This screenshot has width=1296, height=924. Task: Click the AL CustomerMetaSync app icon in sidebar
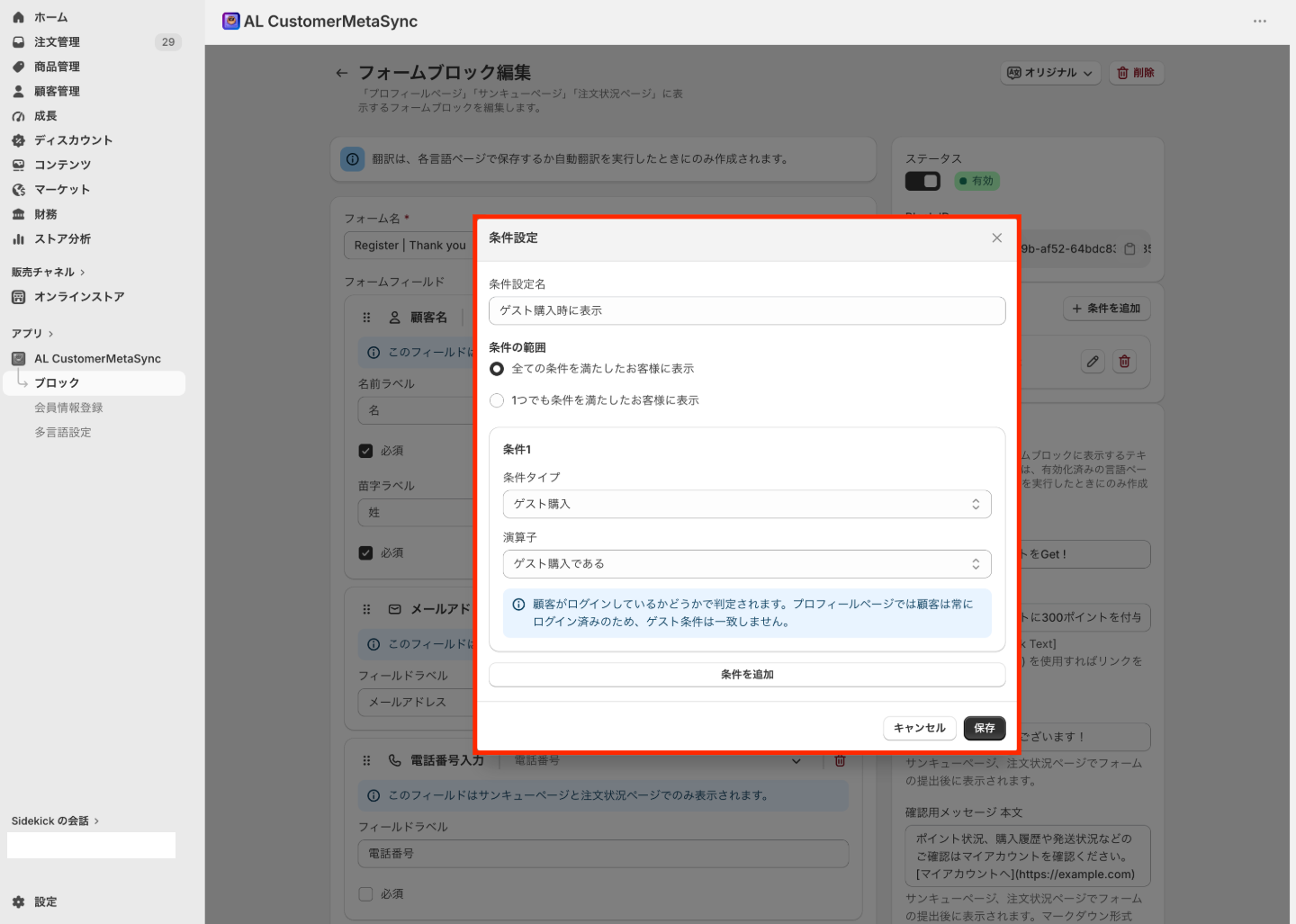click(18, 358)
